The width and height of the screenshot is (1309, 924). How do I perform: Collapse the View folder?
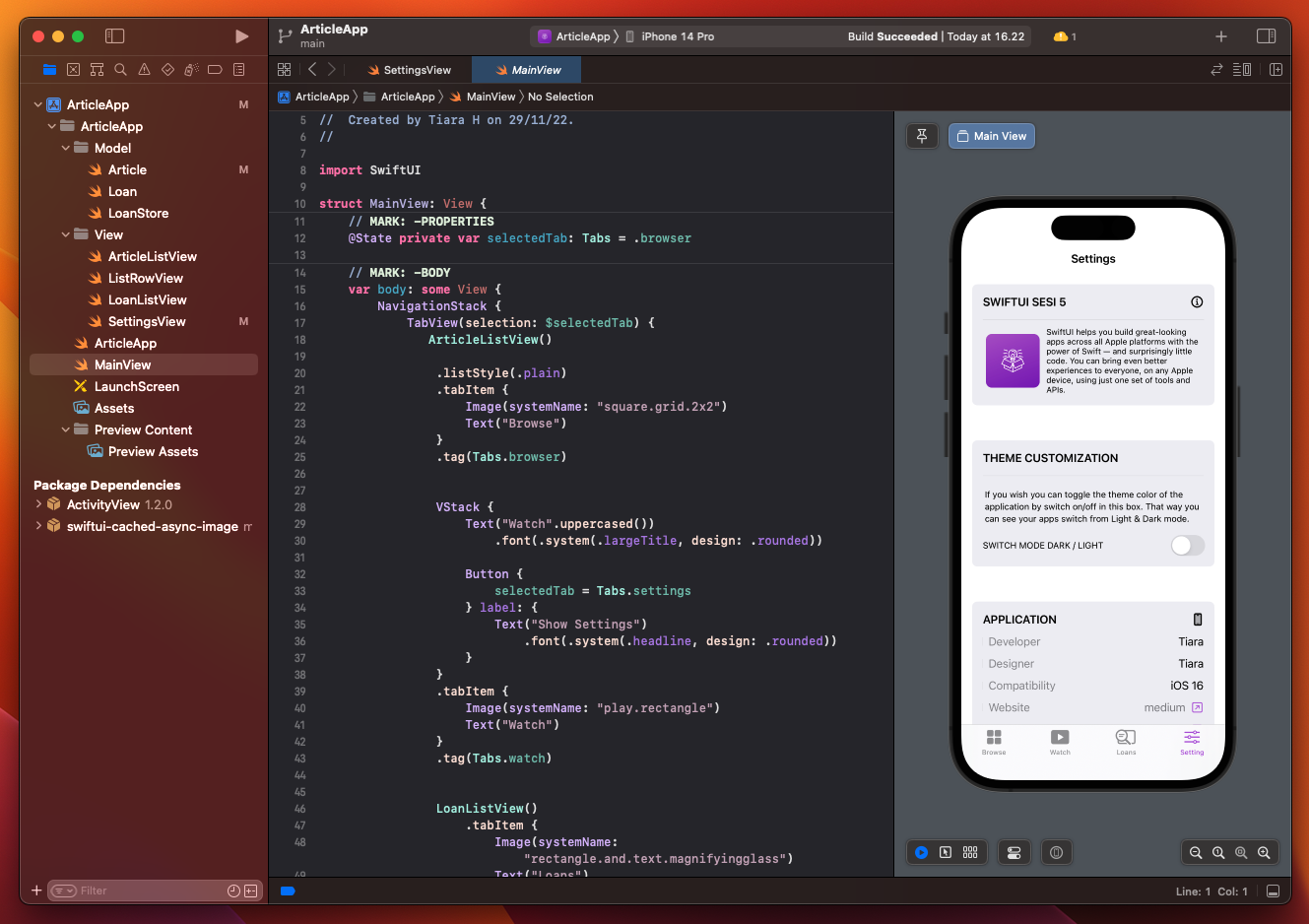click(66, 234)
